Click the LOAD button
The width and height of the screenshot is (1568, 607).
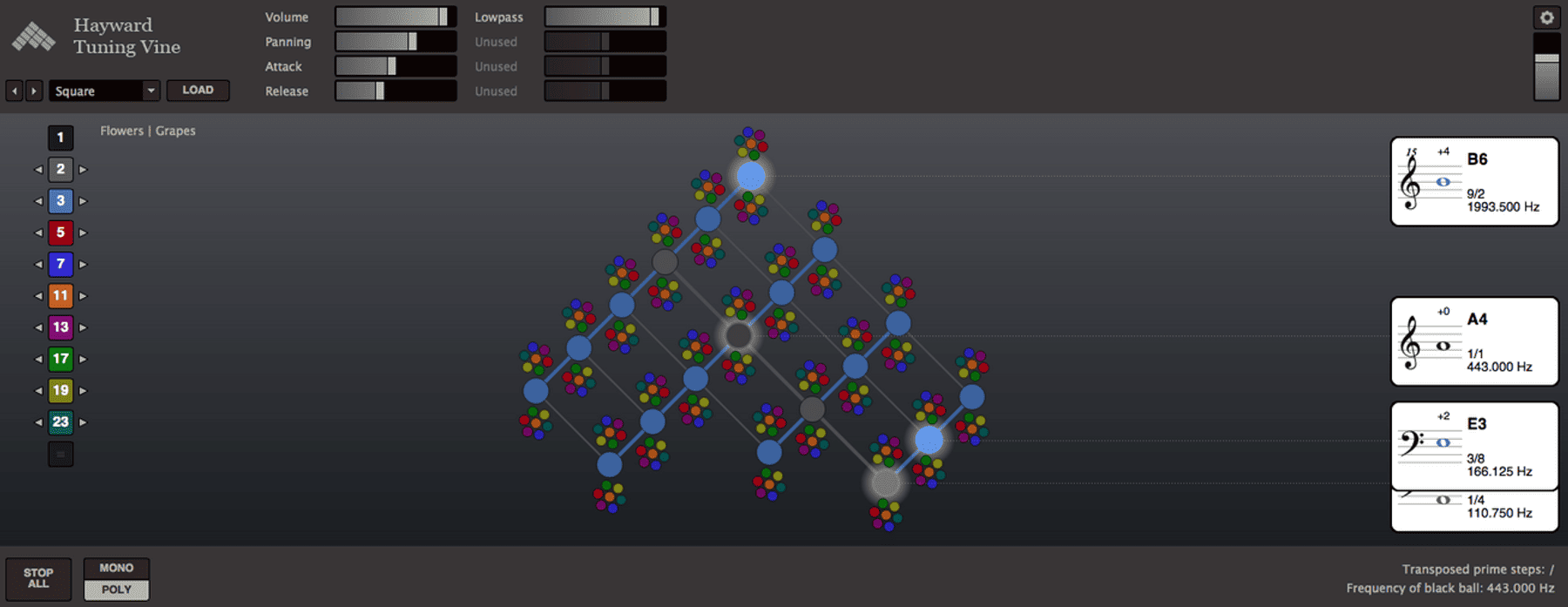coord(198,90)
